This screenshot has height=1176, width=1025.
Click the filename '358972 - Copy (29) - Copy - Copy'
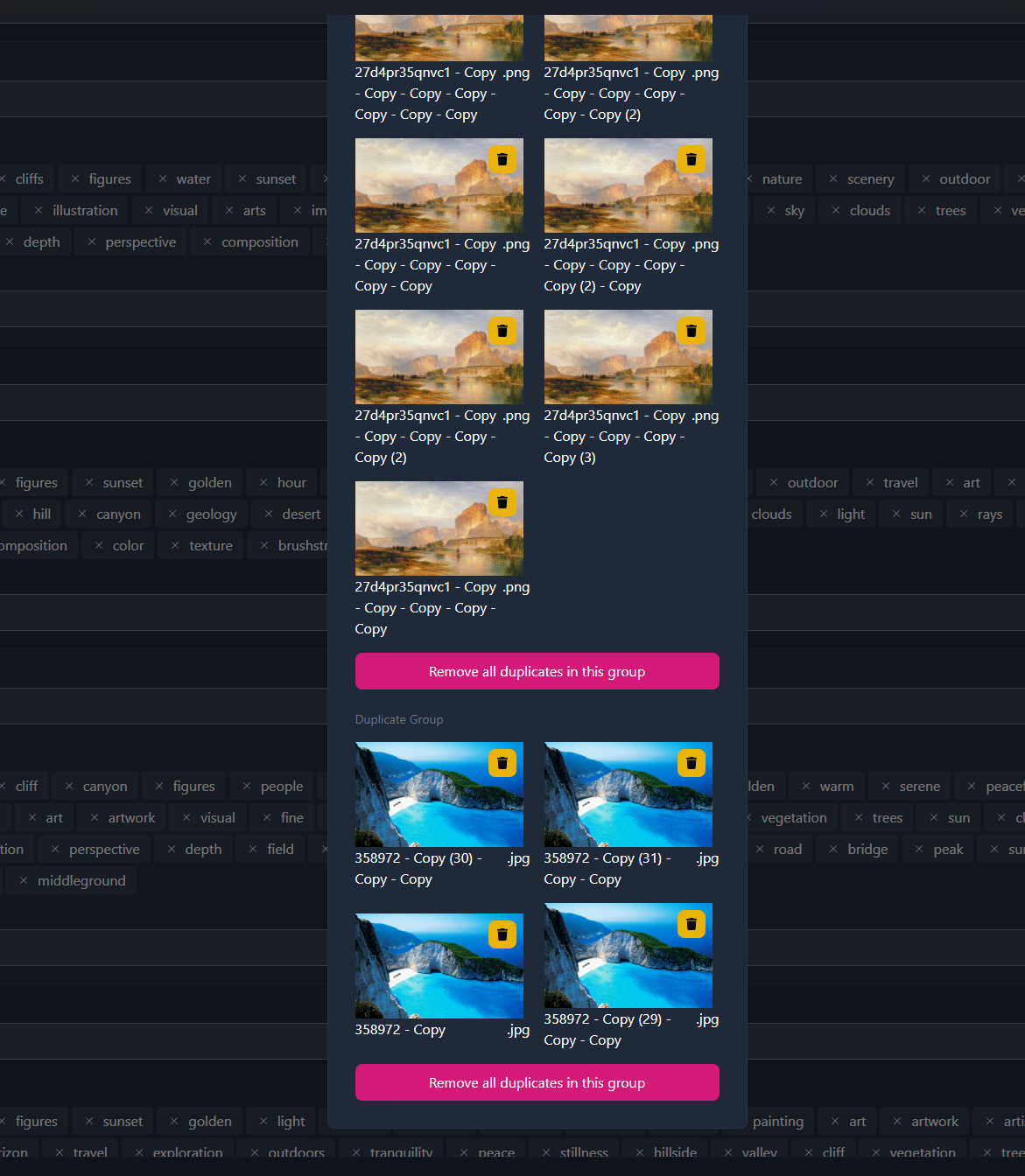pyautogui.click(x=607, y=1030)
